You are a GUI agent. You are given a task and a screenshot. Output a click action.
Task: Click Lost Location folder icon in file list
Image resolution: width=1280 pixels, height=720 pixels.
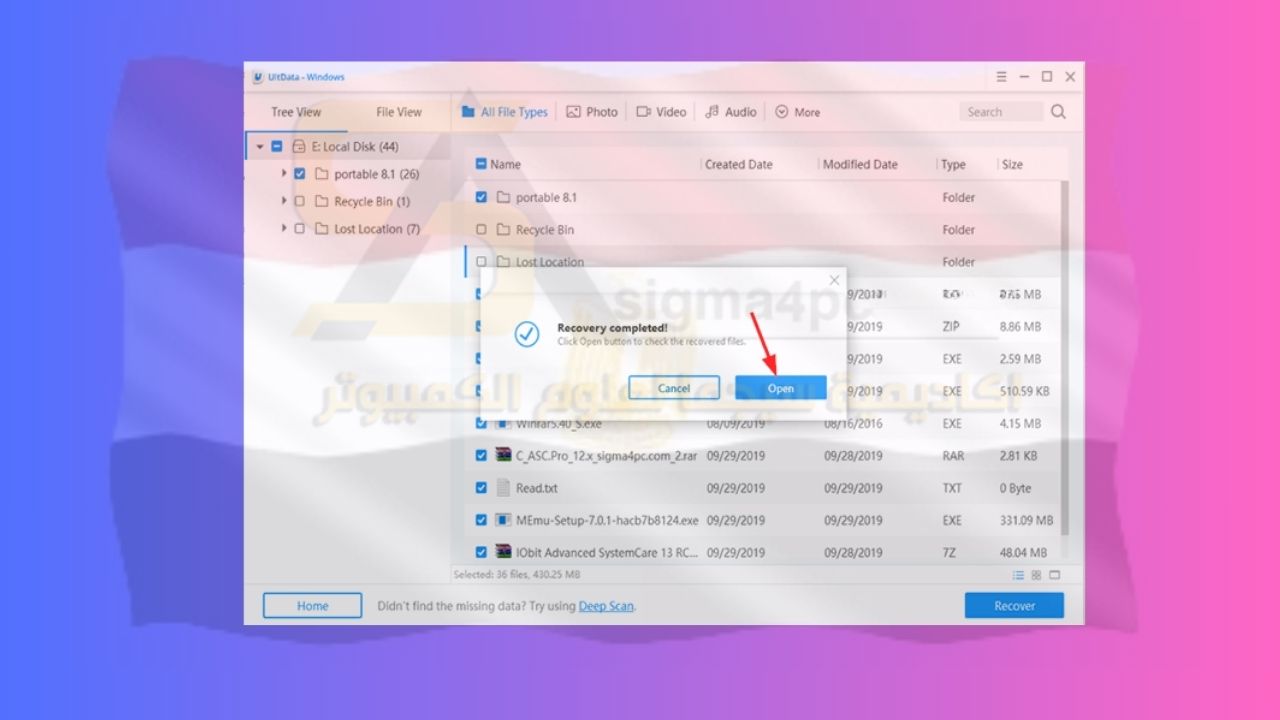(503, 262)
